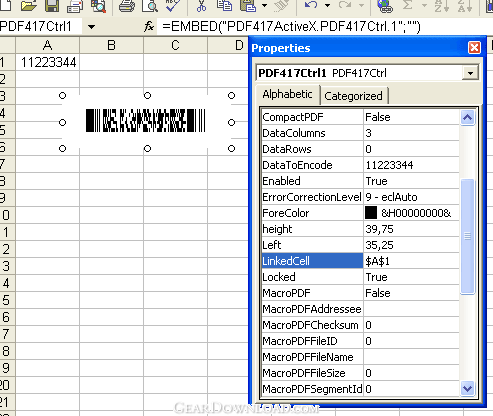
Task: Click the height value 39,75
Action: 379,229
